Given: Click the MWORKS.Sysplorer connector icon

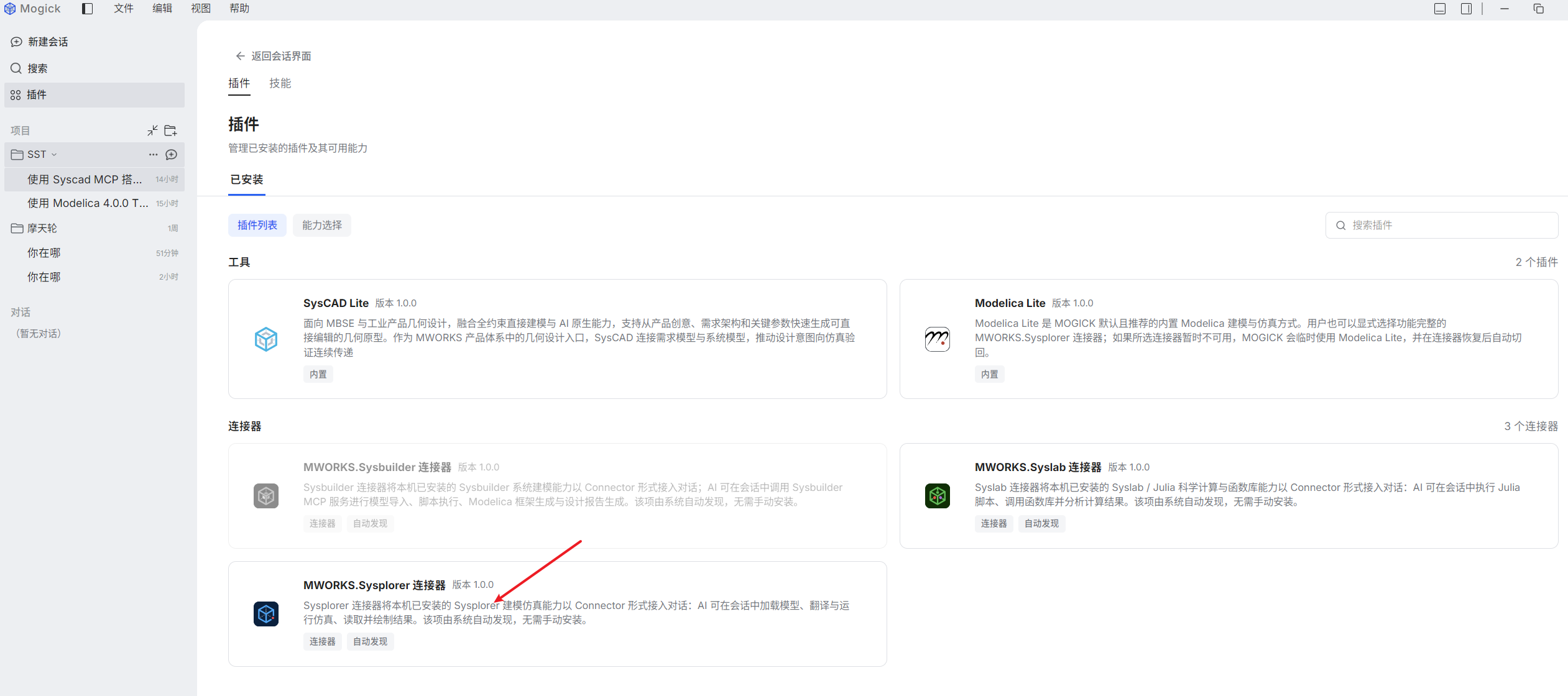Looking at the screenshot, I should (266, 614).
